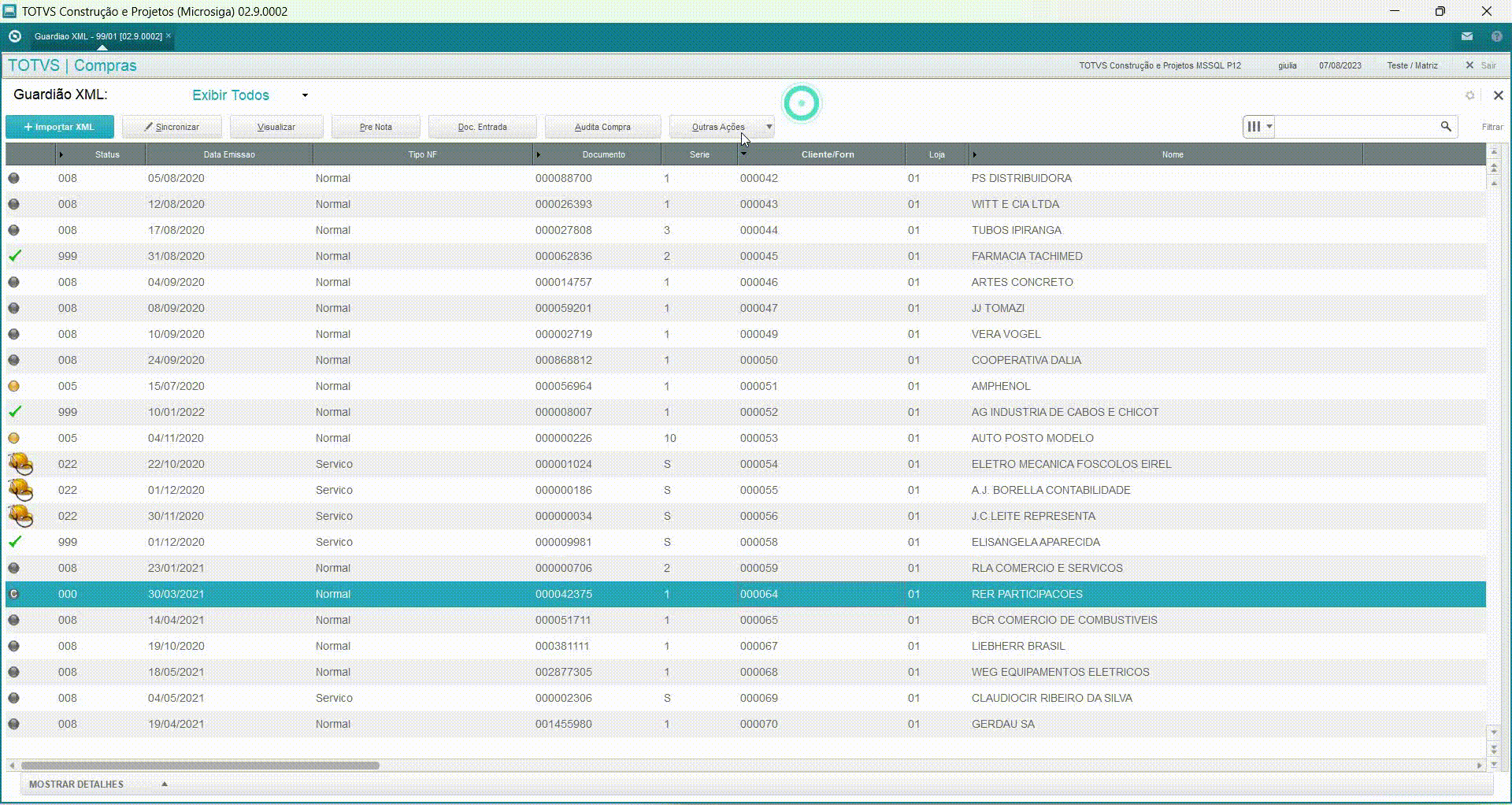Screen dimensions: 1512x805
Task: Click the gray status dot for WITT E CIA LTDA
Action: (x=13, y=204)
